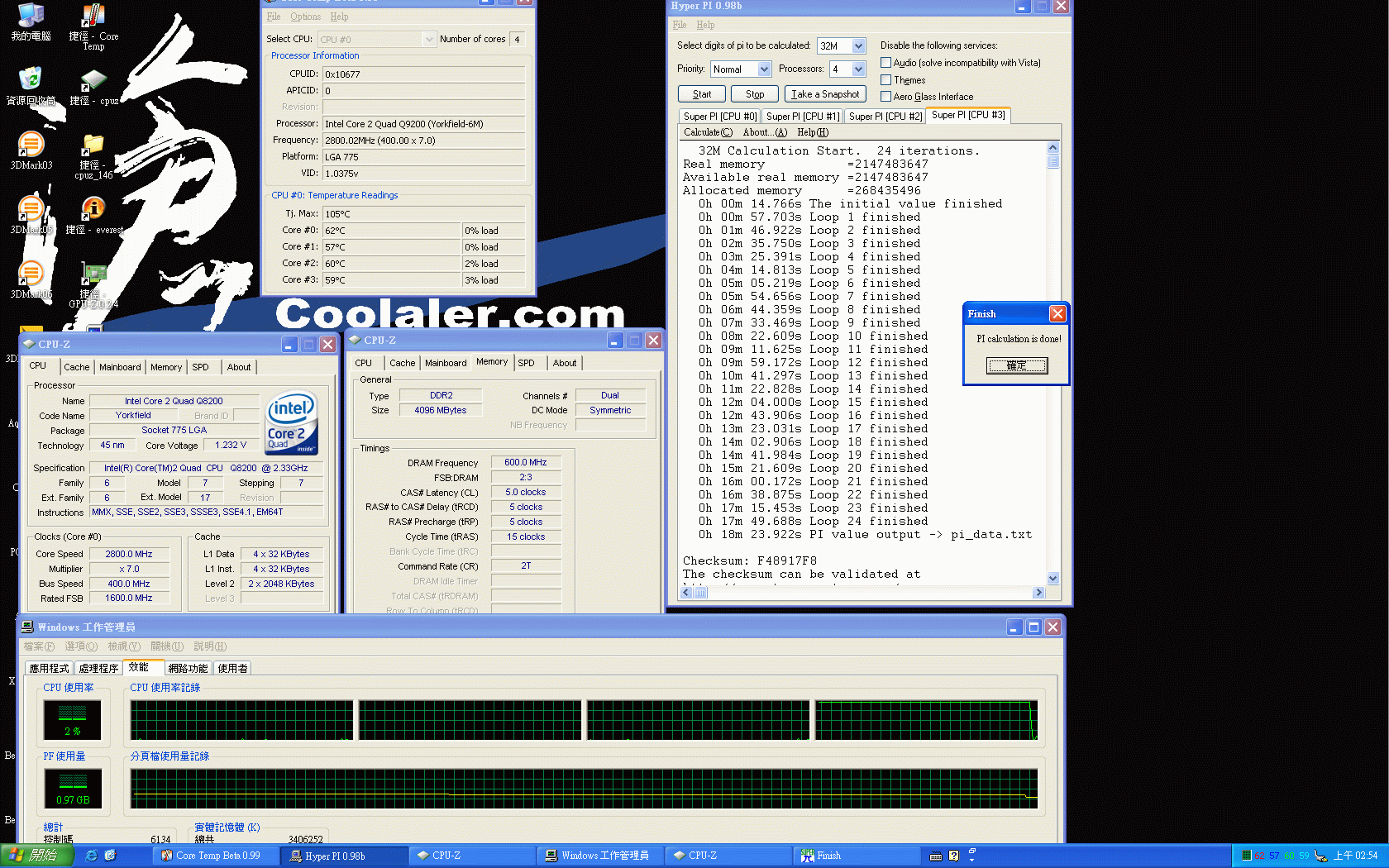Open the Options menu in Core Temp
The image size is (1389, 868).
(x=305, y=17)
